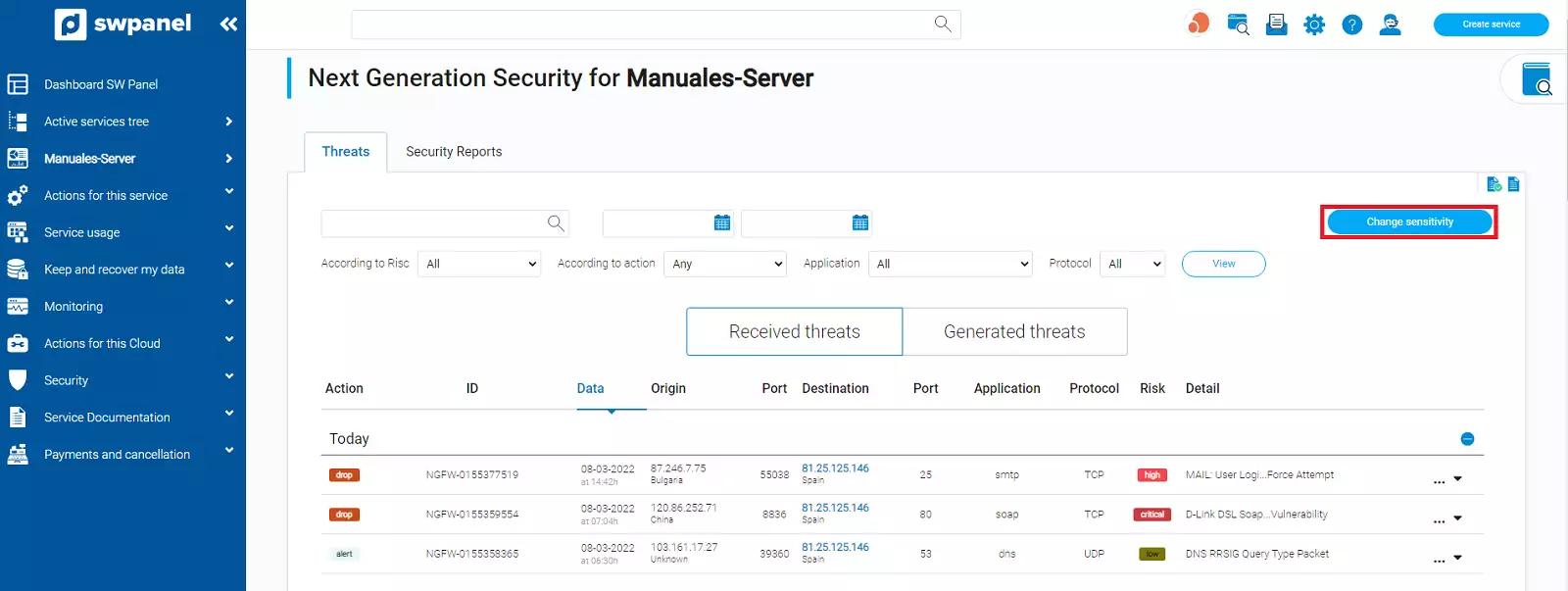The height and width of the screenshot is (591, 1568).
Task: Sort threats by the Data column header
Action: (x=590, y=388)
